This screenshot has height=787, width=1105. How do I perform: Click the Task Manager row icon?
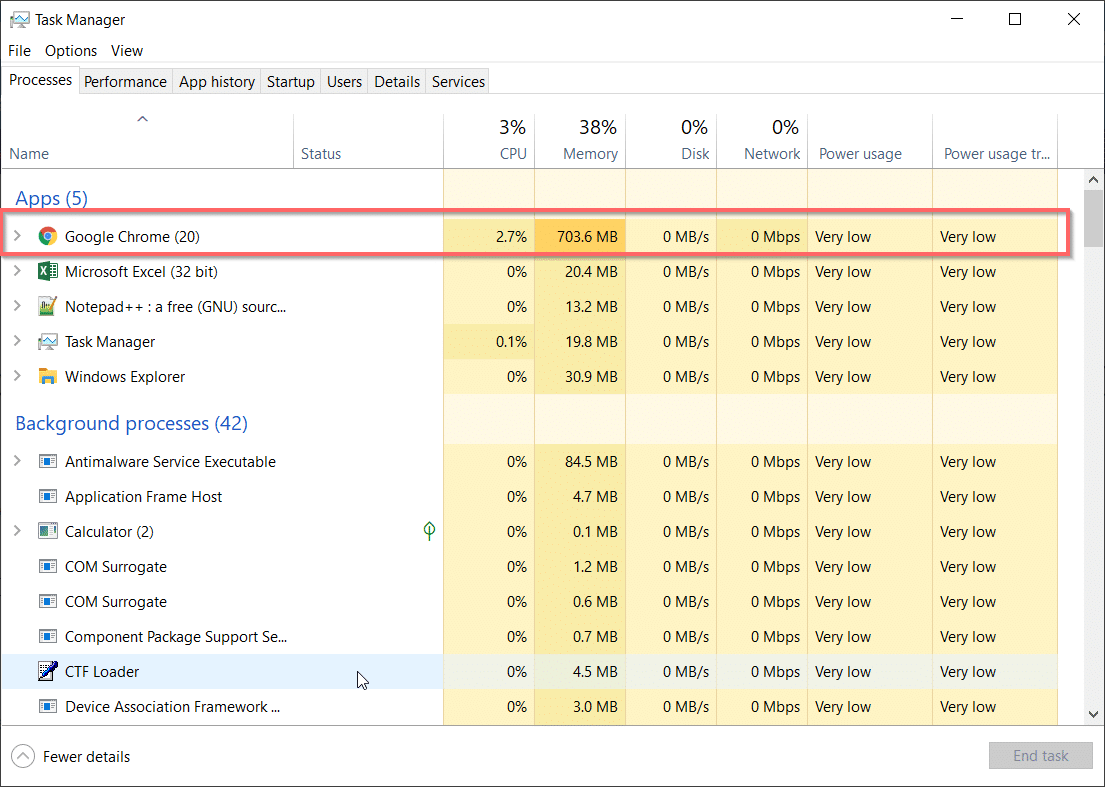pos(48,342)
